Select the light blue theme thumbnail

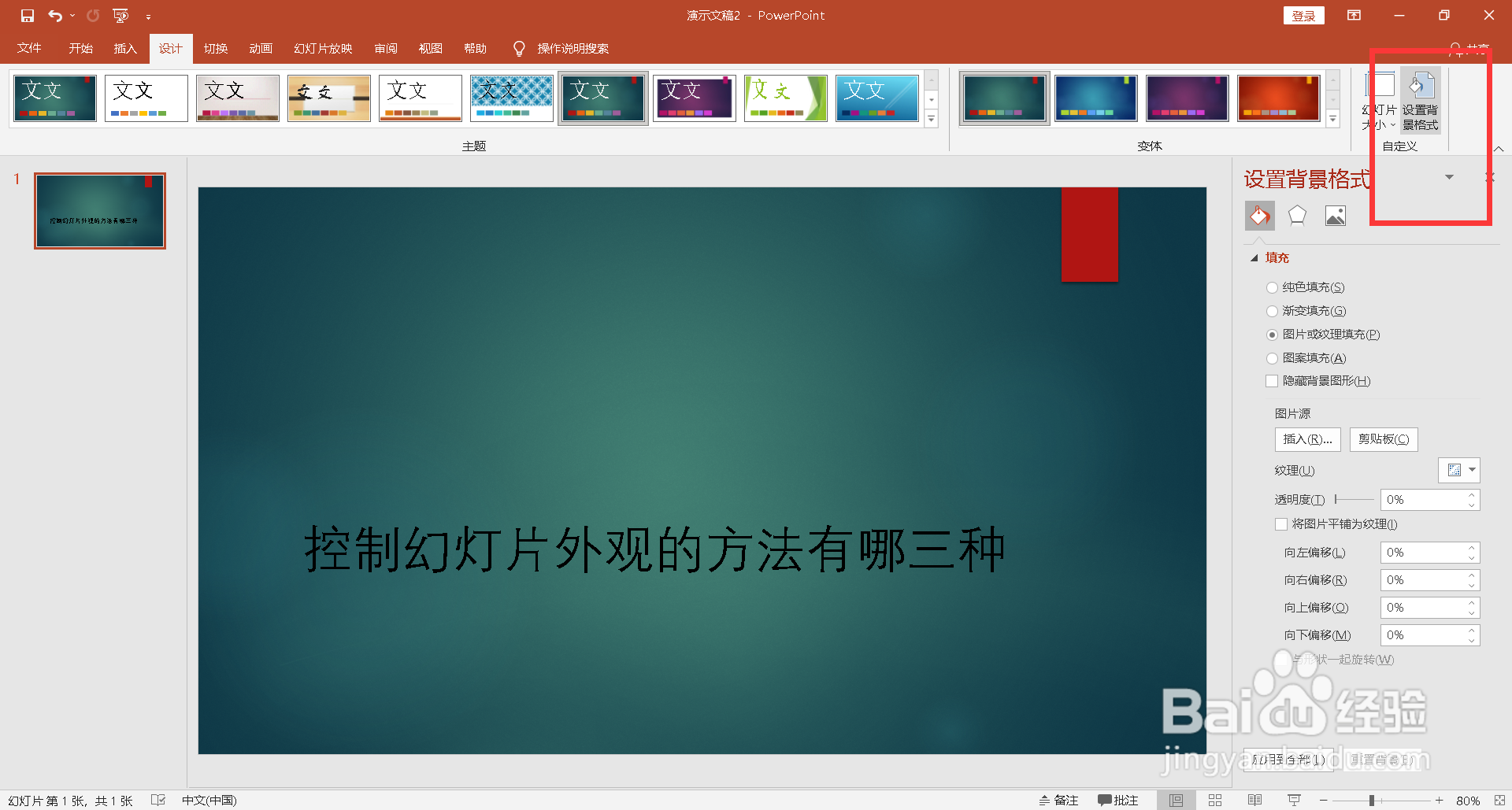(x=877, y=98)
